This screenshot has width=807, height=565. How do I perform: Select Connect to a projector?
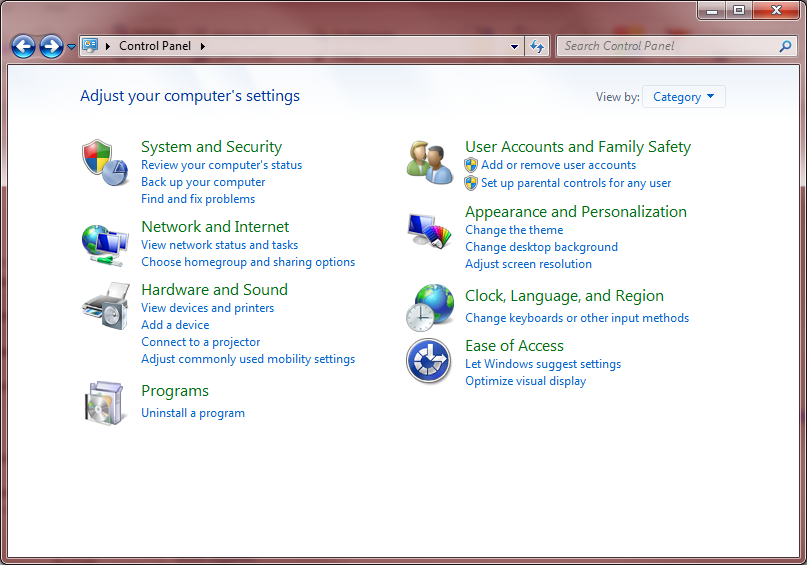point(201,342)
